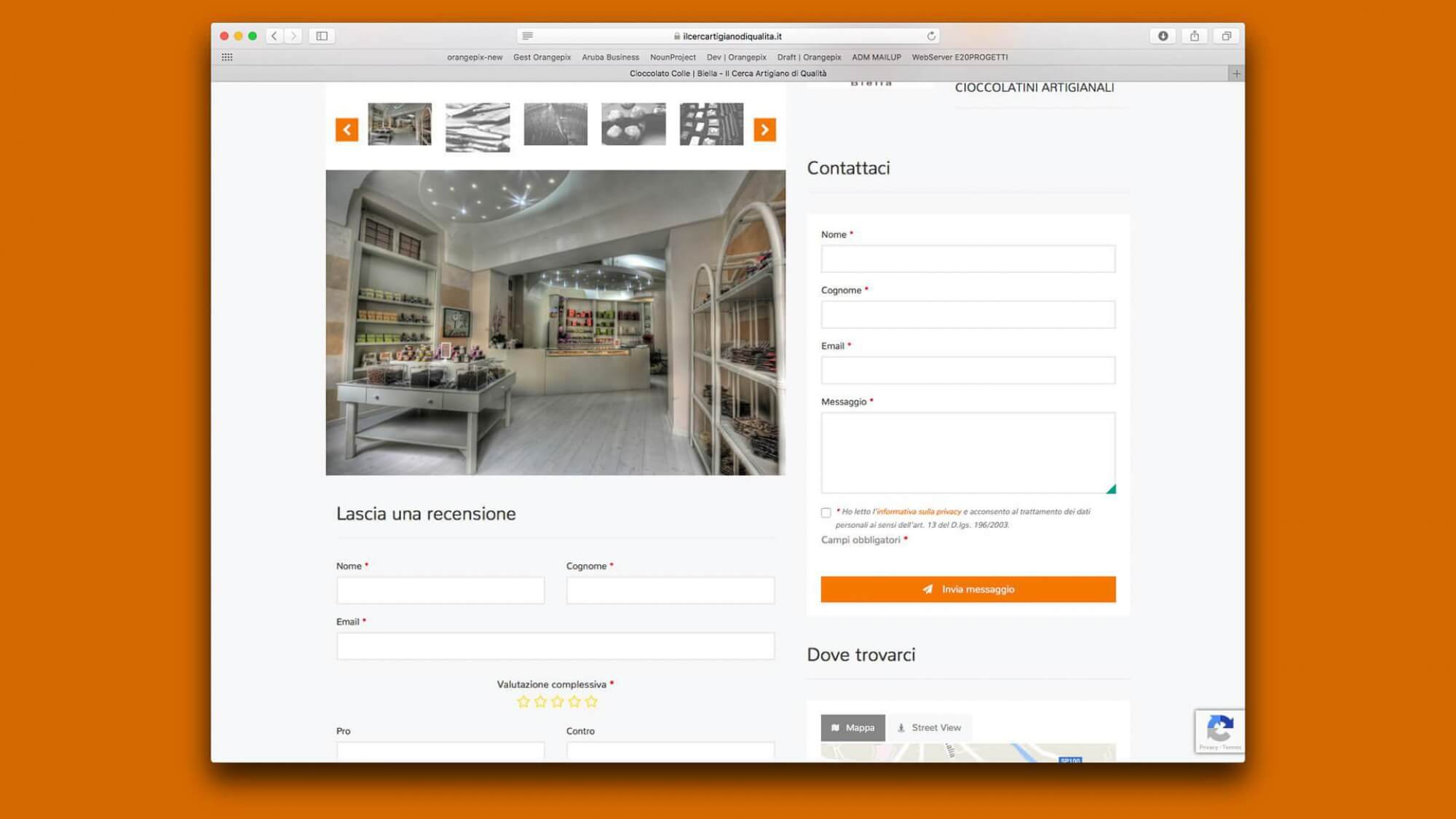1456x819 pixels.
Task: Open the informativa sulla privacy link
Action: click(919, 512)
